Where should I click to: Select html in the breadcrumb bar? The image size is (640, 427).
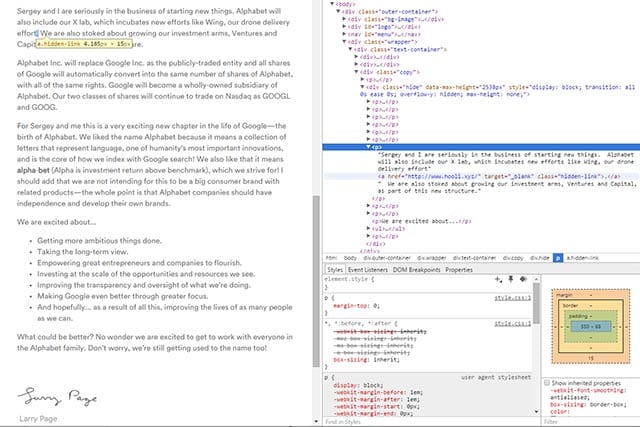point(331,258)
